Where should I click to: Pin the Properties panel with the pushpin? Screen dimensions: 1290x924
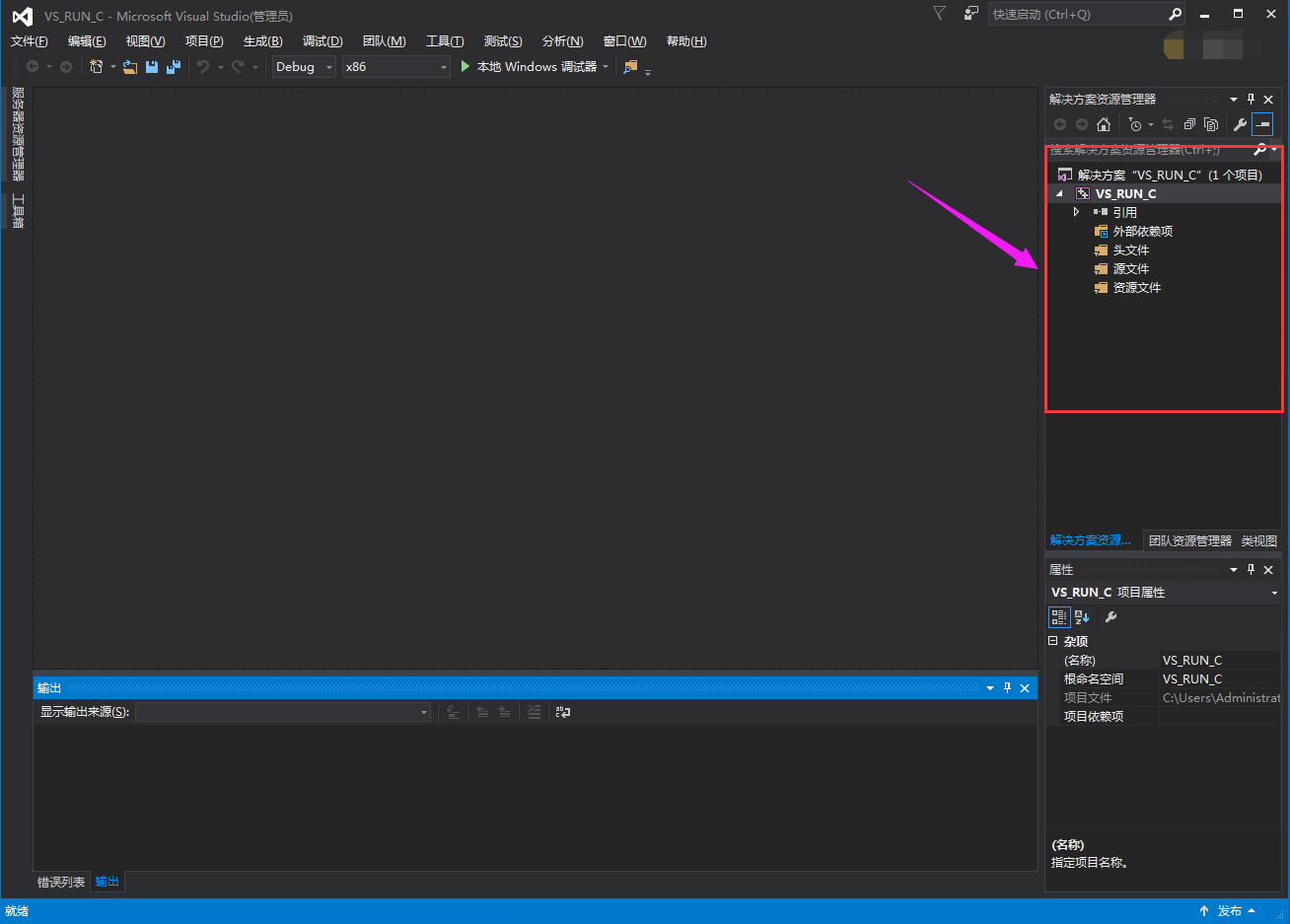pyautogui.click(x=1251, y=569)
